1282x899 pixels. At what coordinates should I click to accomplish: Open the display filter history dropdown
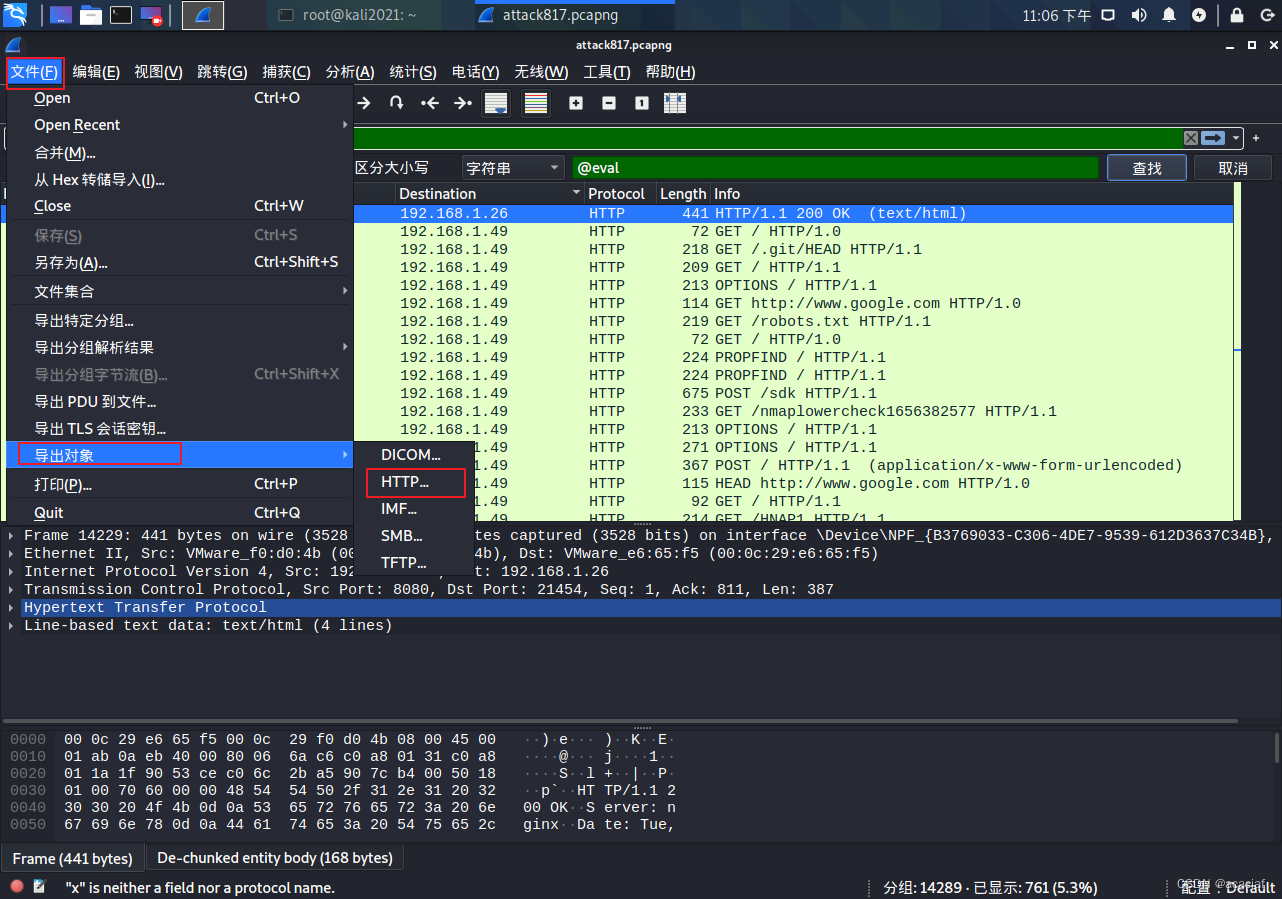1236,138
